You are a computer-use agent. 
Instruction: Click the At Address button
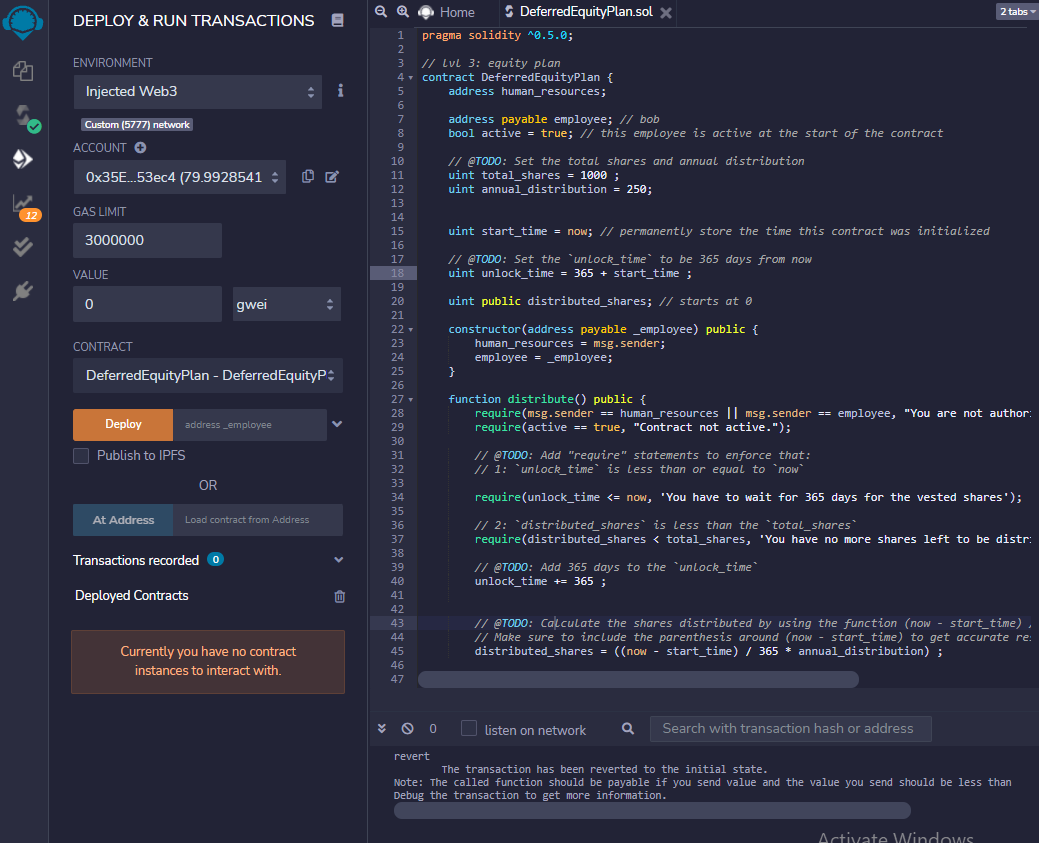[123, 520]
